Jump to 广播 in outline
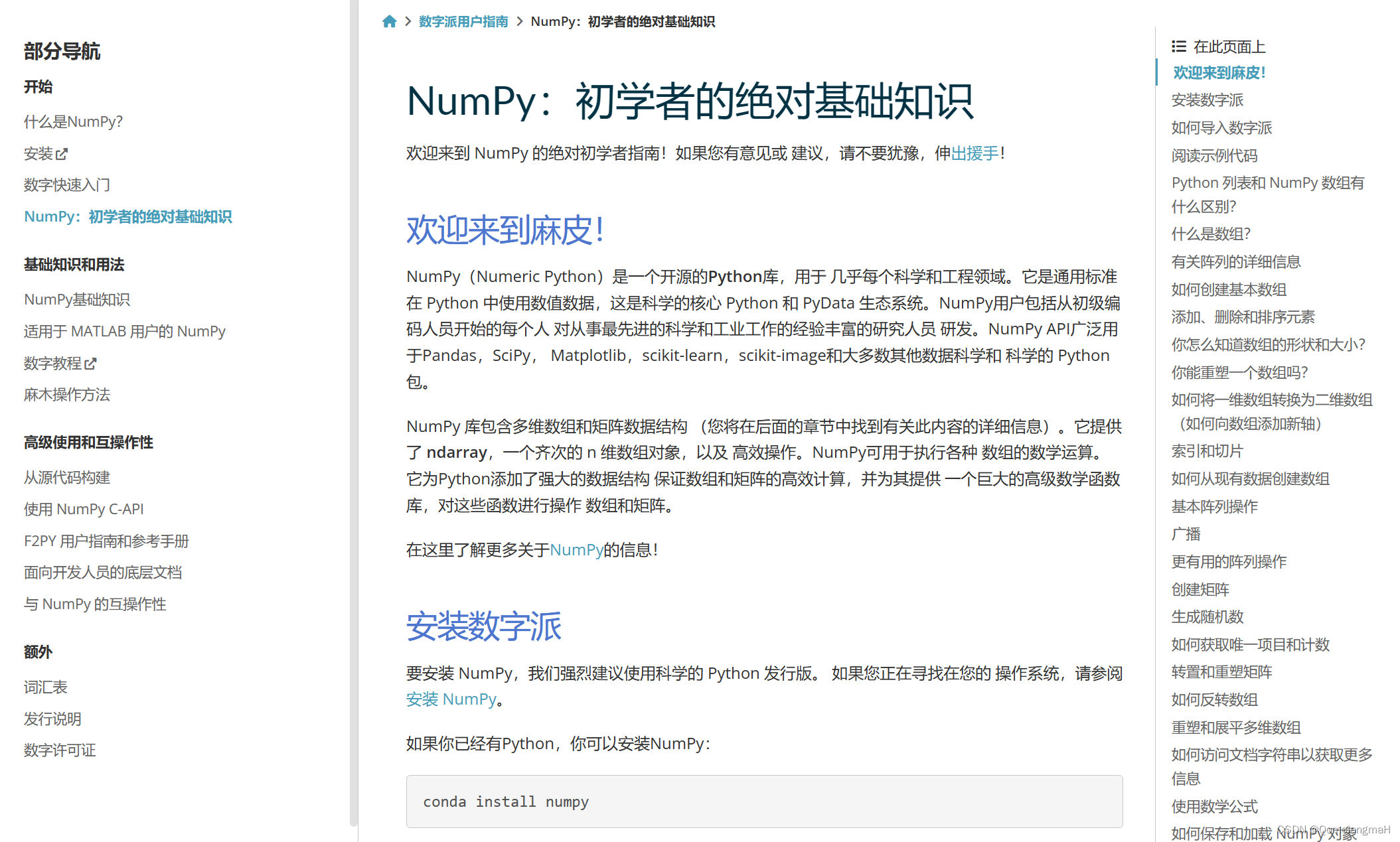This screenshot has width=1400, height=842. [x=1186, y=533]
